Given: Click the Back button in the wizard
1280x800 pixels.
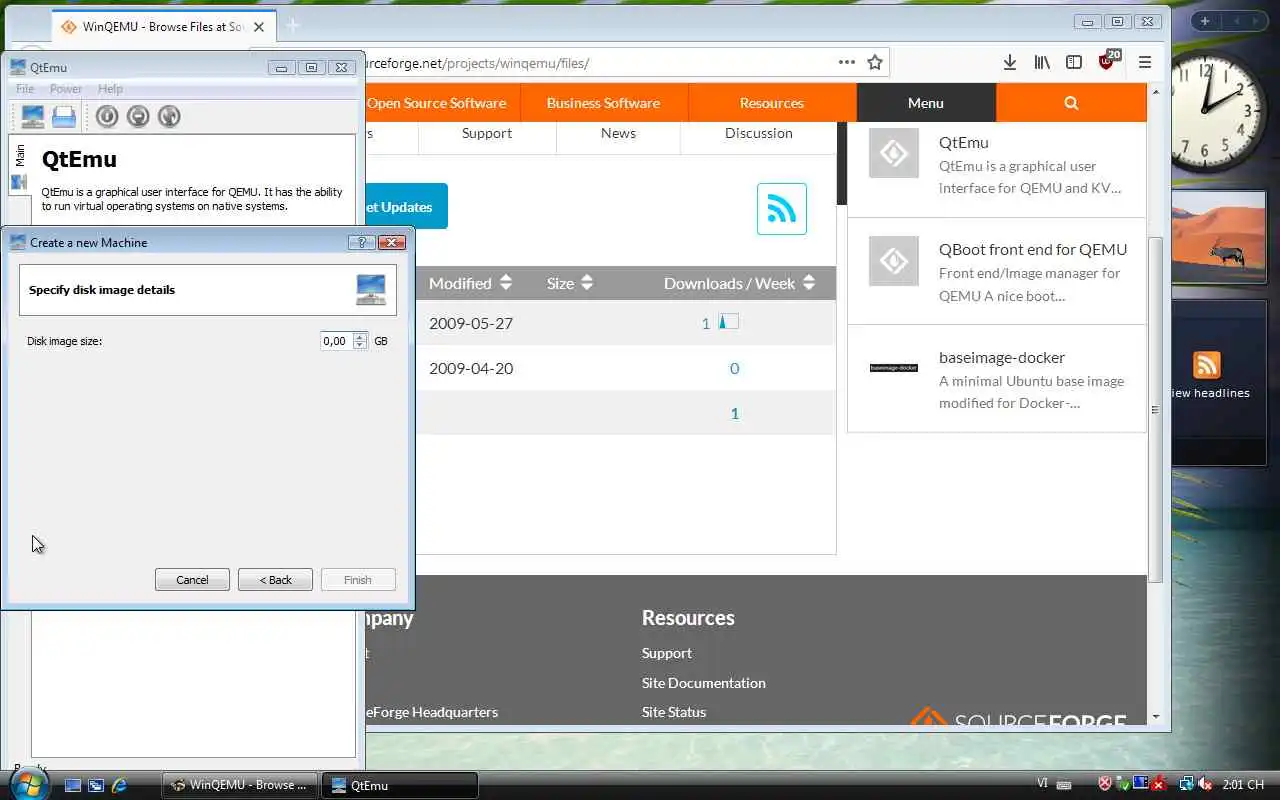Looking at the screenshot, I should (x=275, y=580).
